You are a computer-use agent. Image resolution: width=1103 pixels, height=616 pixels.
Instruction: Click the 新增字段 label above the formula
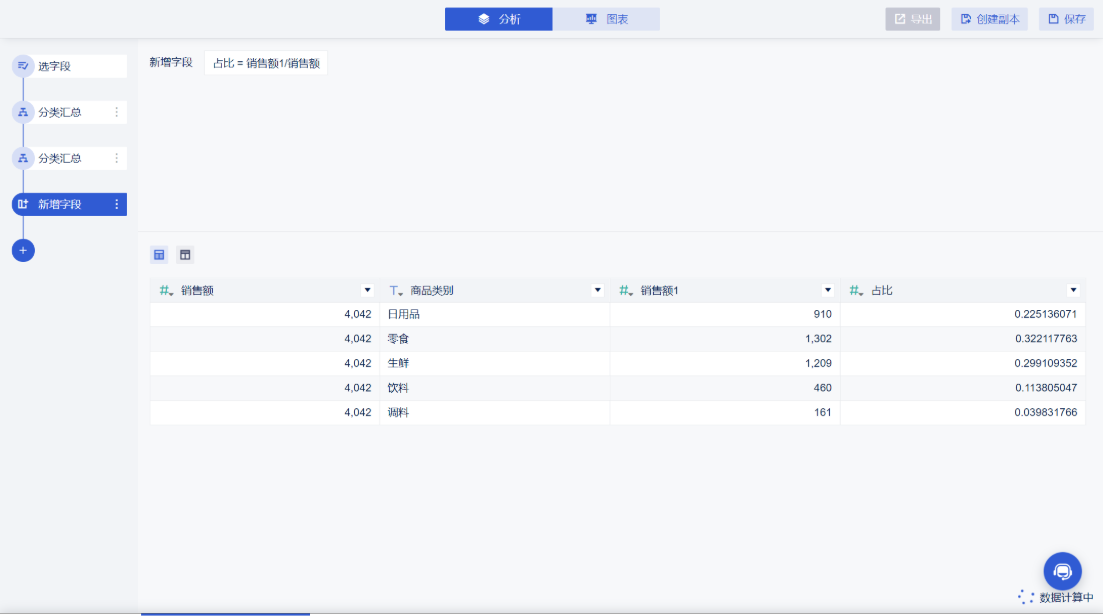[171, 63]
